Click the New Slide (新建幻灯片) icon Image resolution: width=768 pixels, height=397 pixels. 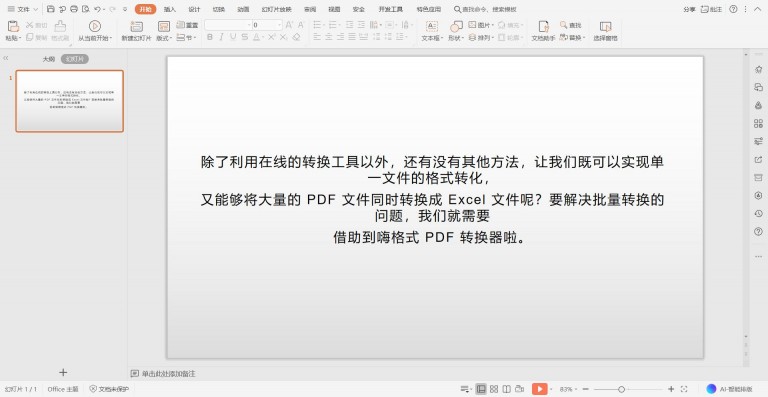137,26
